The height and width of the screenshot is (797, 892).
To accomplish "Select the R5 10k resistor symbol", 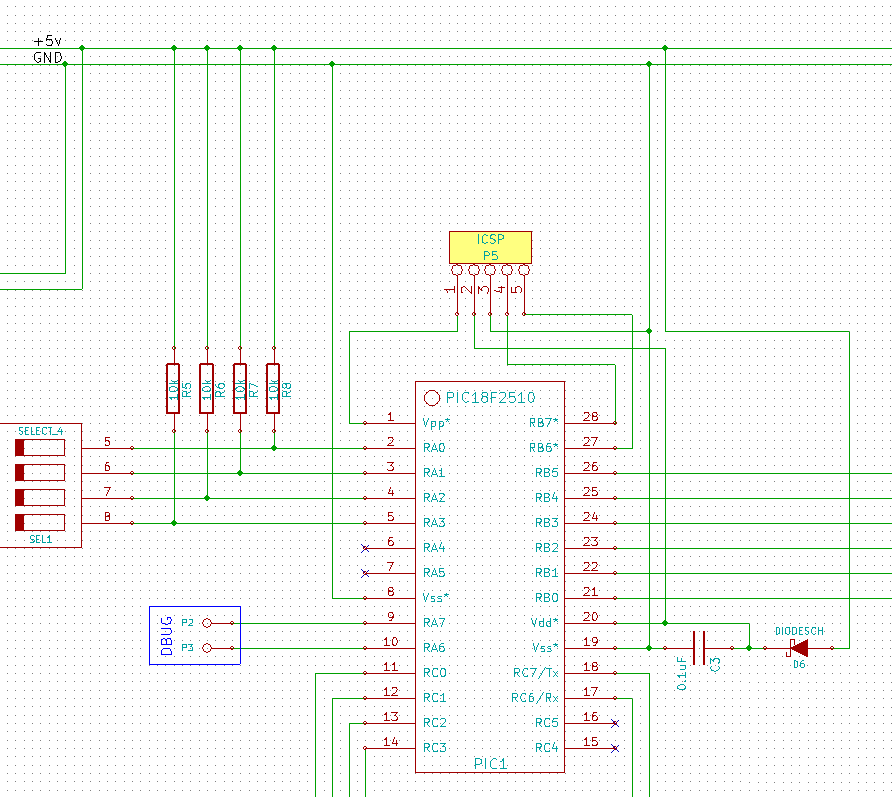I will point(173,389).
